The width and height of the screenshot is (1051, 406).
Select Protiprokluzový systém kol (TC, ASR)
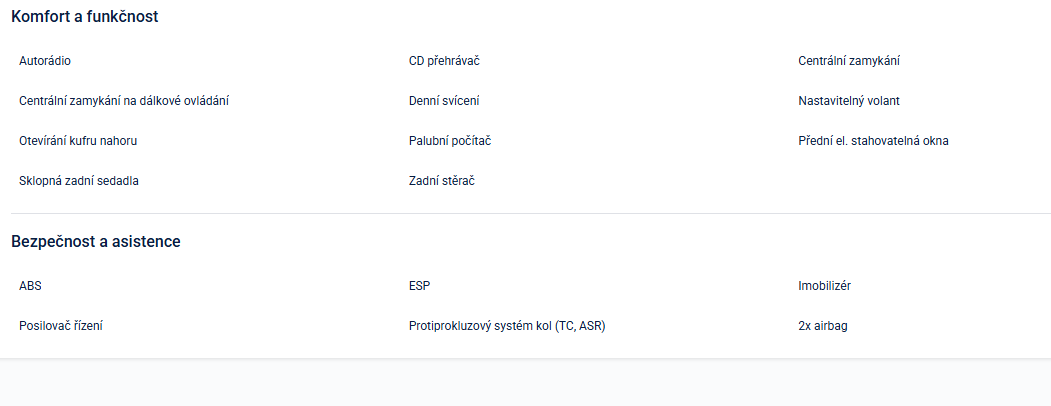(x=507, y=326)
